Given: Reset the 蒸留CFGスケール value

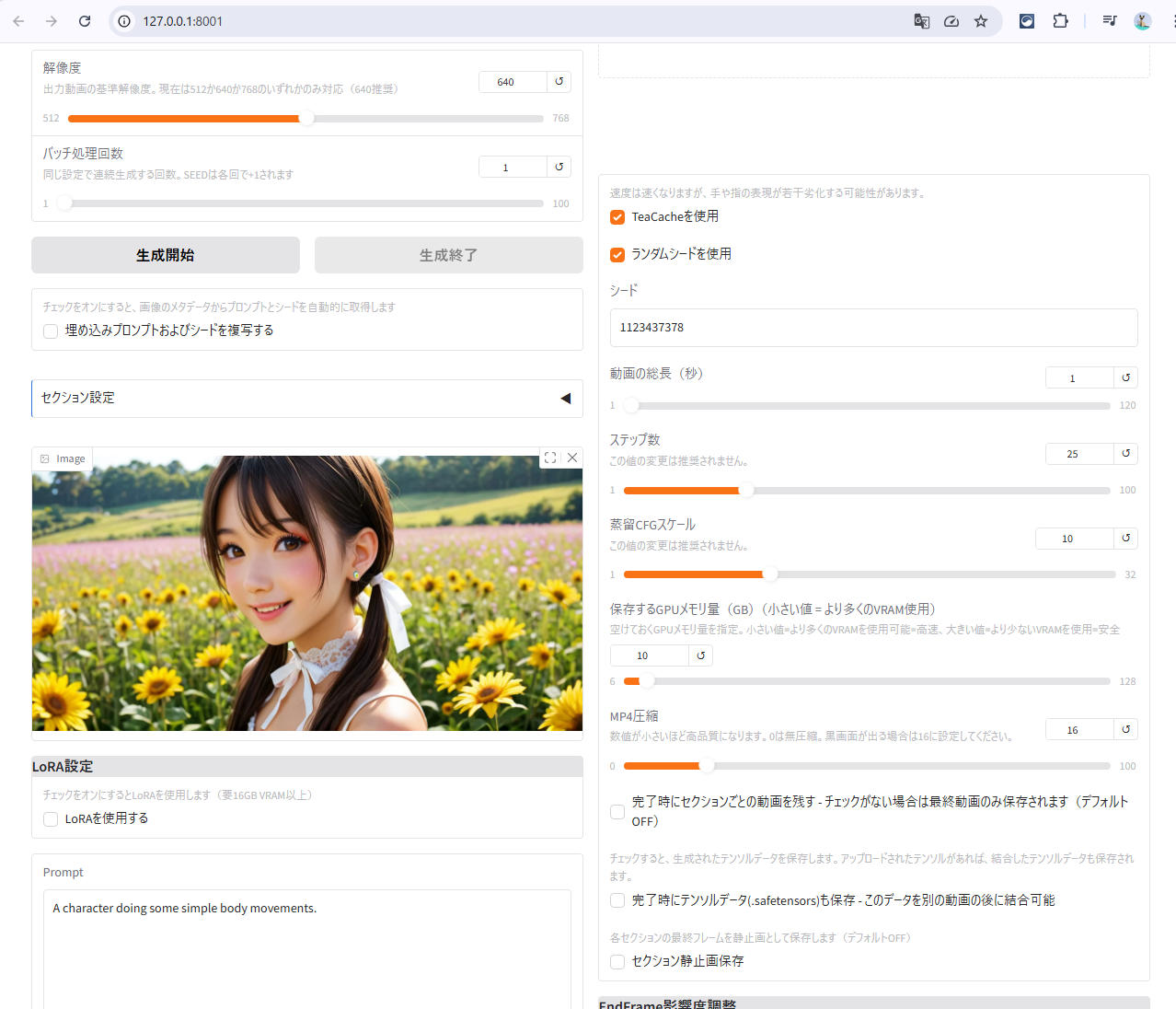Looking at the screenshot, I should (x=1125, y=539).
